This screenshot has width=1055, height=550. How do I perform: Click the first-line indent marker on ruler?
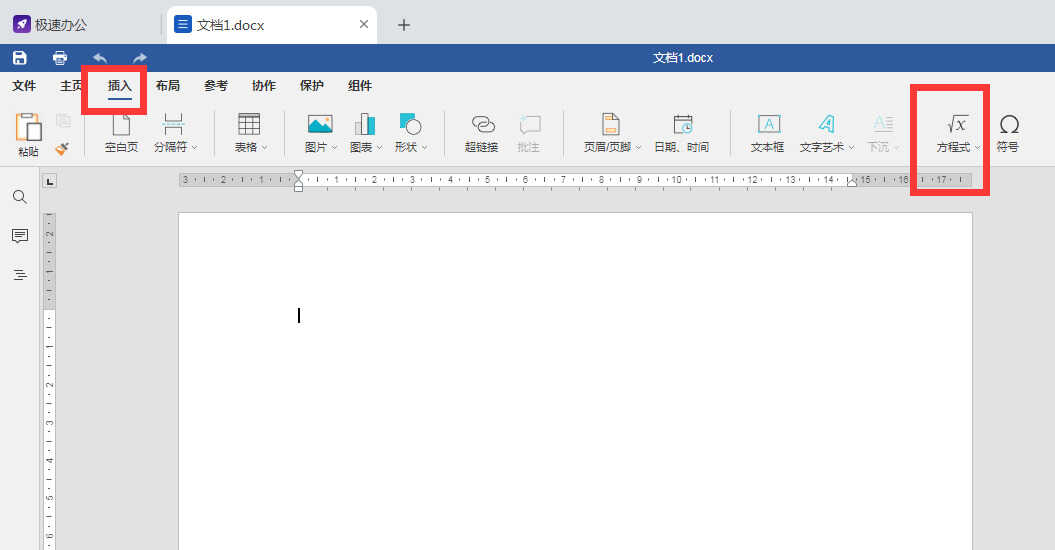point(298,174)
